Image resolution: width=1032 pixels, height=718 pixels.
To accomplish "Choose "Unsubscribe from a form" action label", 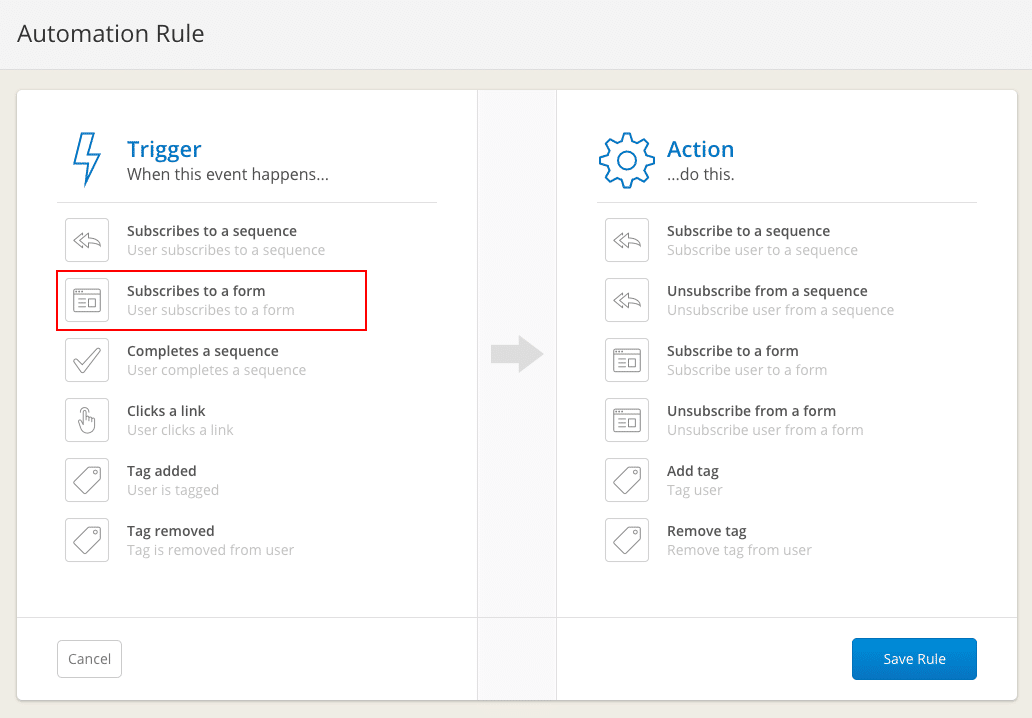I will [x=752, y=411].
